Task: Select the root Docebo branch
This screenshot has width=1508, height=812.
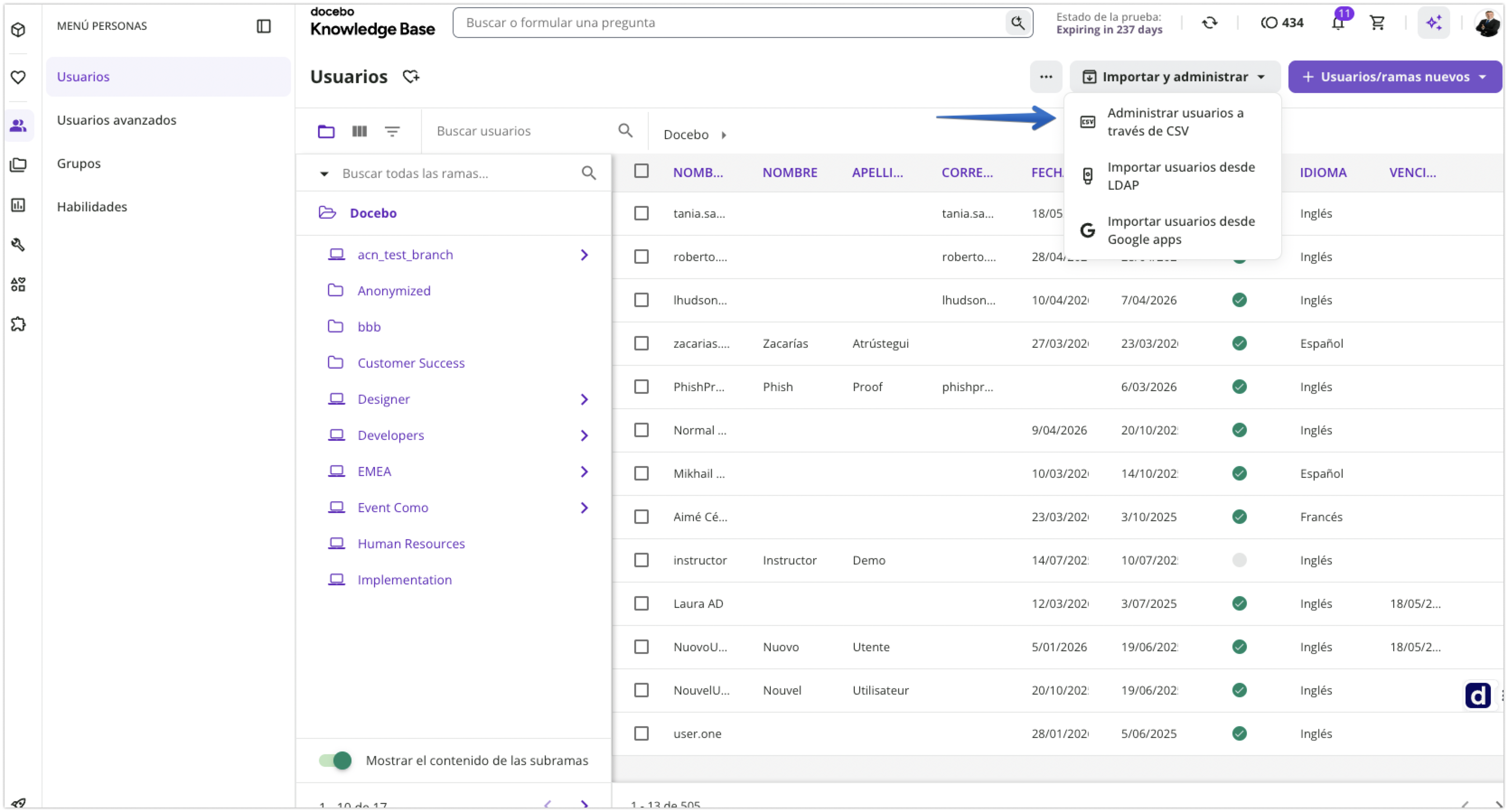Action: (373, 213)
